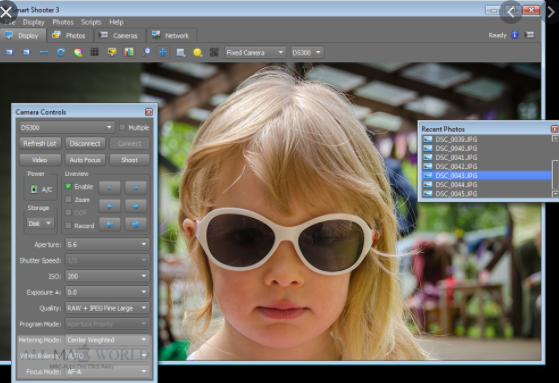Click the medium left focus arrow beside Zoom

(109, 206)
